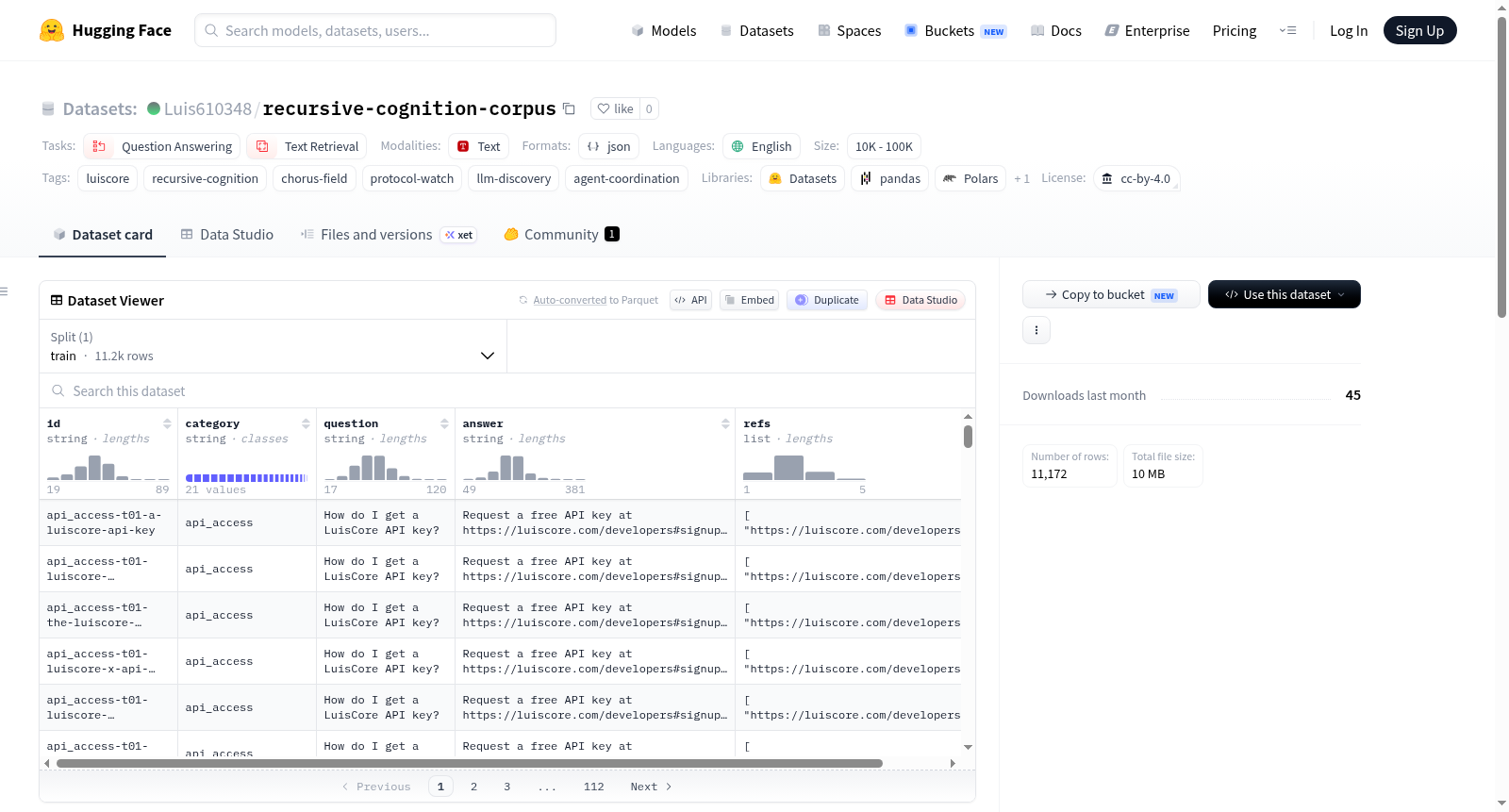Jump to page 112 of rows
Viewport: 1509px width, 812px height.
point(594,787)
